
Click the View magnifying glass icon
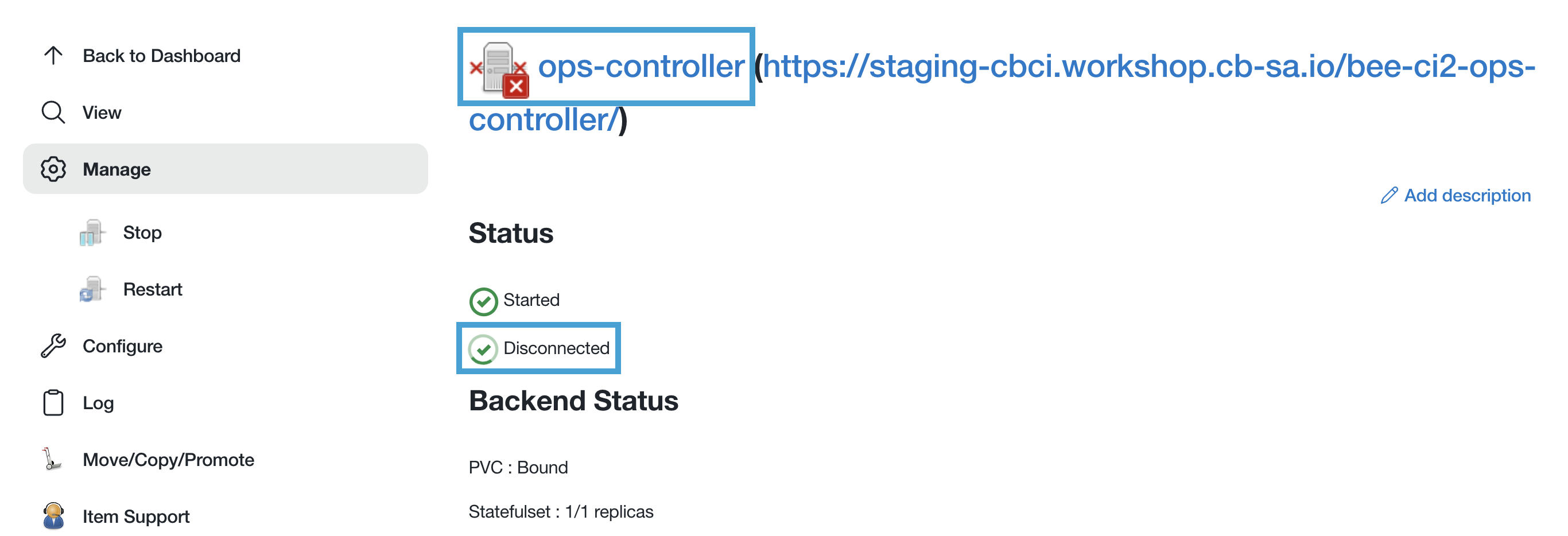click(53, 112)
